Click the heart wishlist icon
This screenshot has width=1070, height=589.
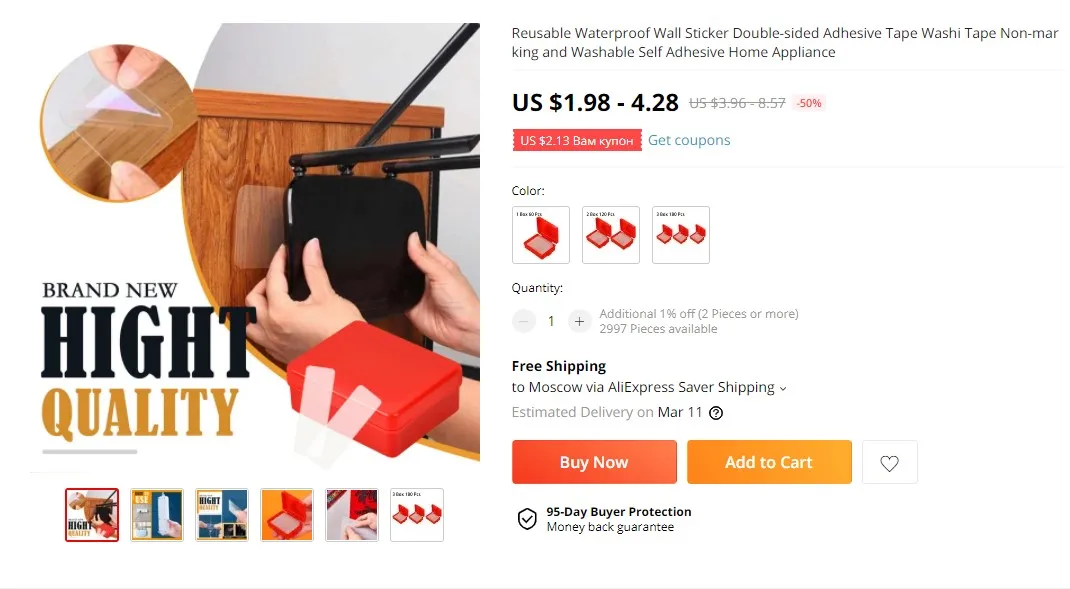889,463
